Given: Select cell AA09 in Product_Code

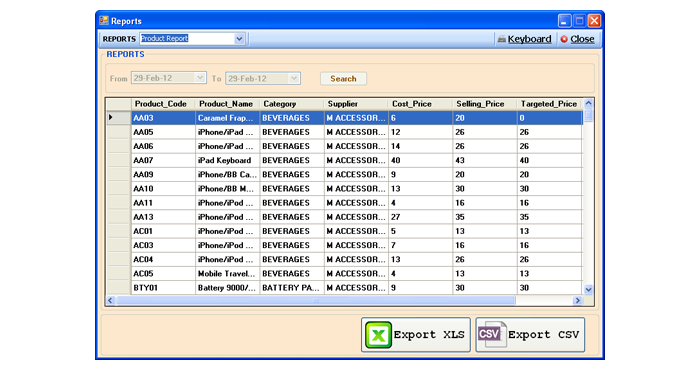Looking at the screenshot, I should point(163,175).
